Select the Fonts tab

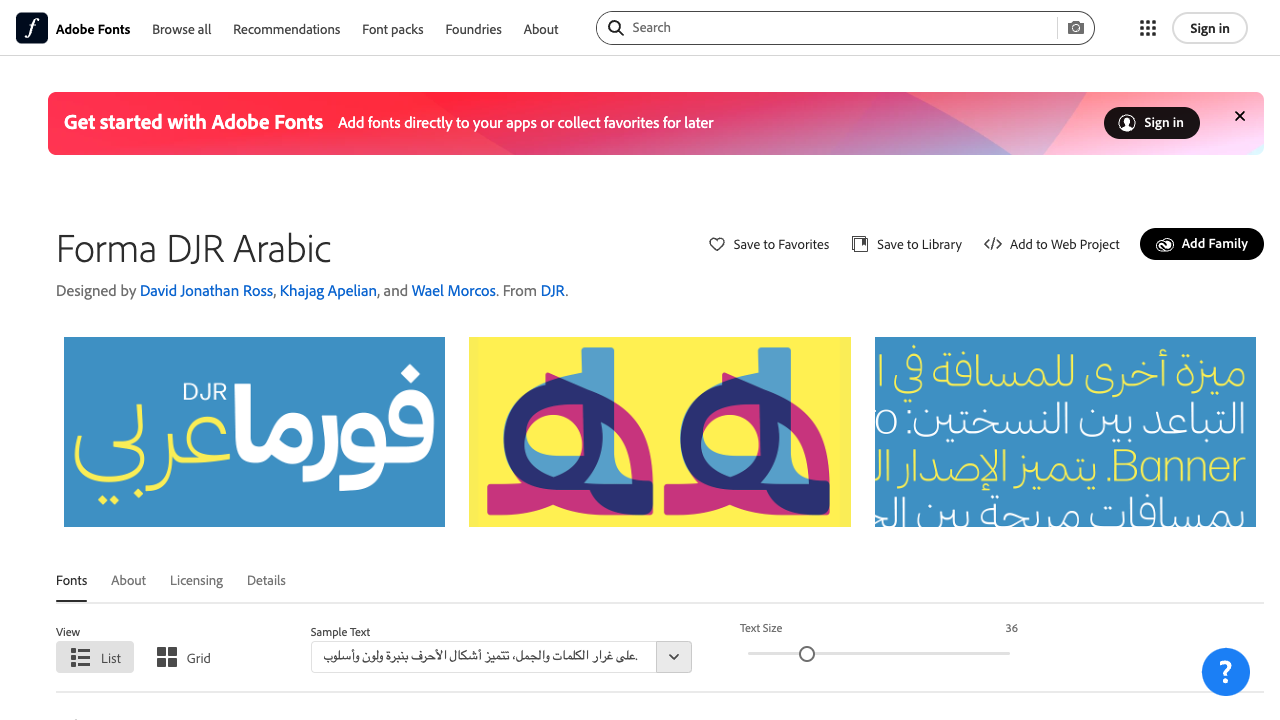(x=72, y=580)
